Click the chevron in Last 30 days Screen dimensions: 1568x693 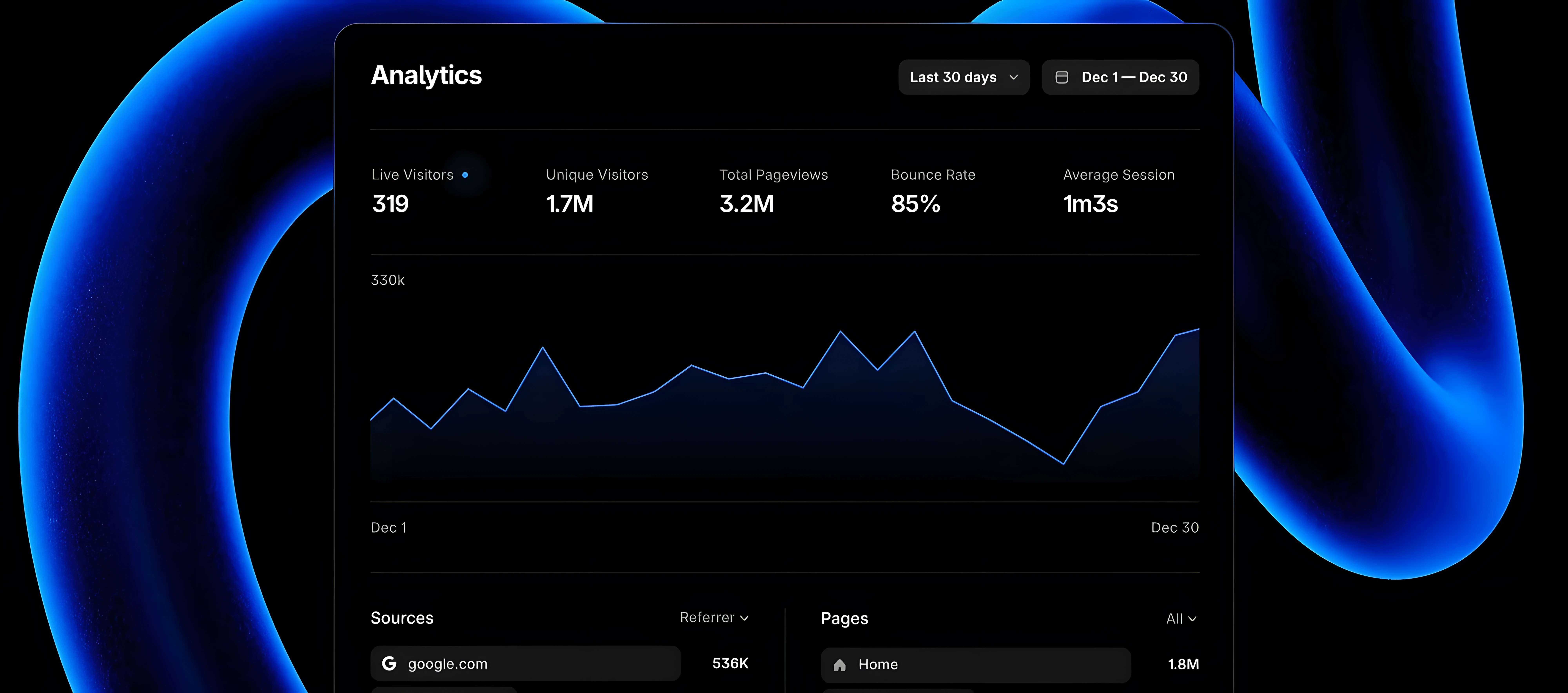1014,77
